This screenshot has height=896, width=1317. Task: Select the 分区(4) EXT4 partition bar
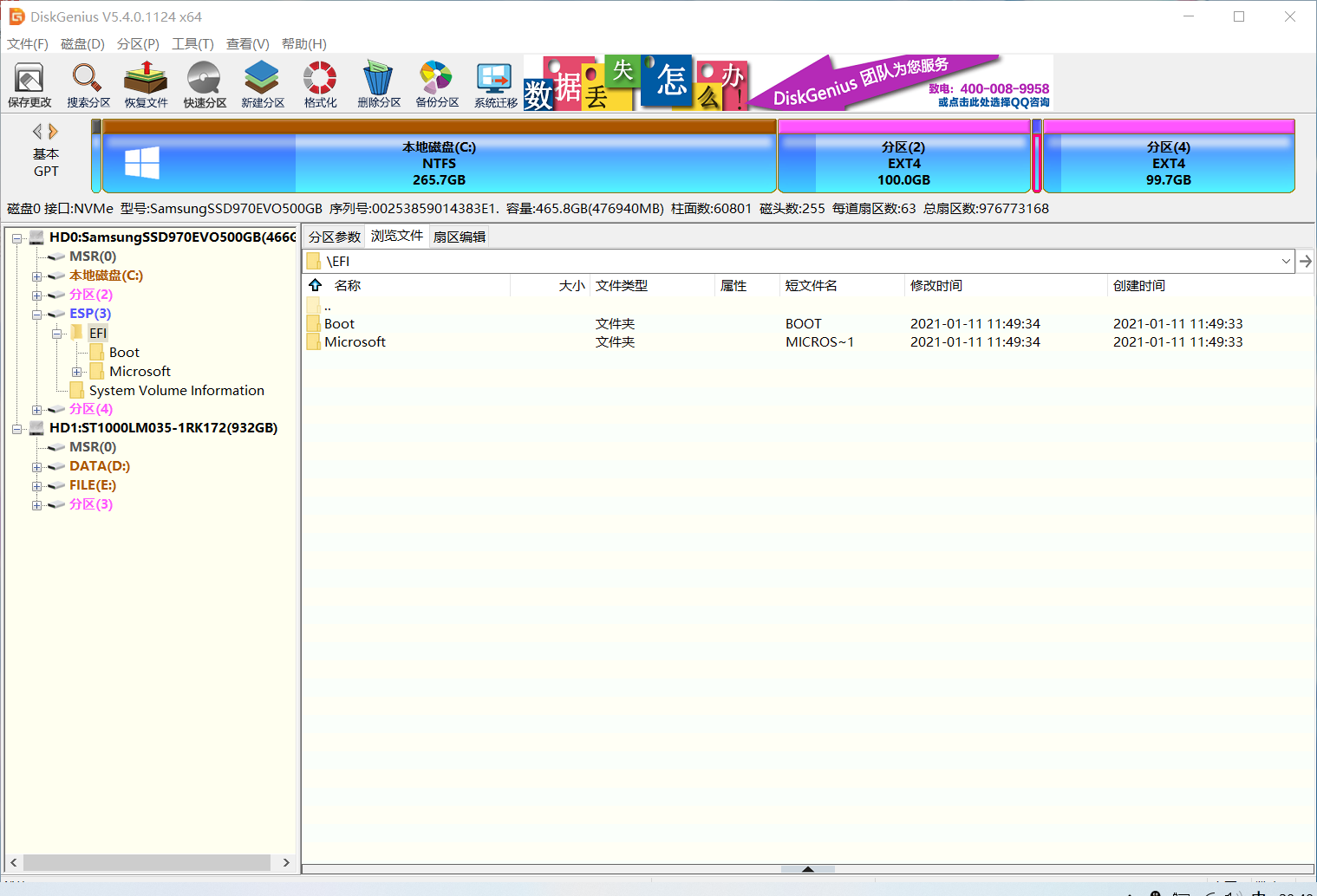[x=1169, y=156]
